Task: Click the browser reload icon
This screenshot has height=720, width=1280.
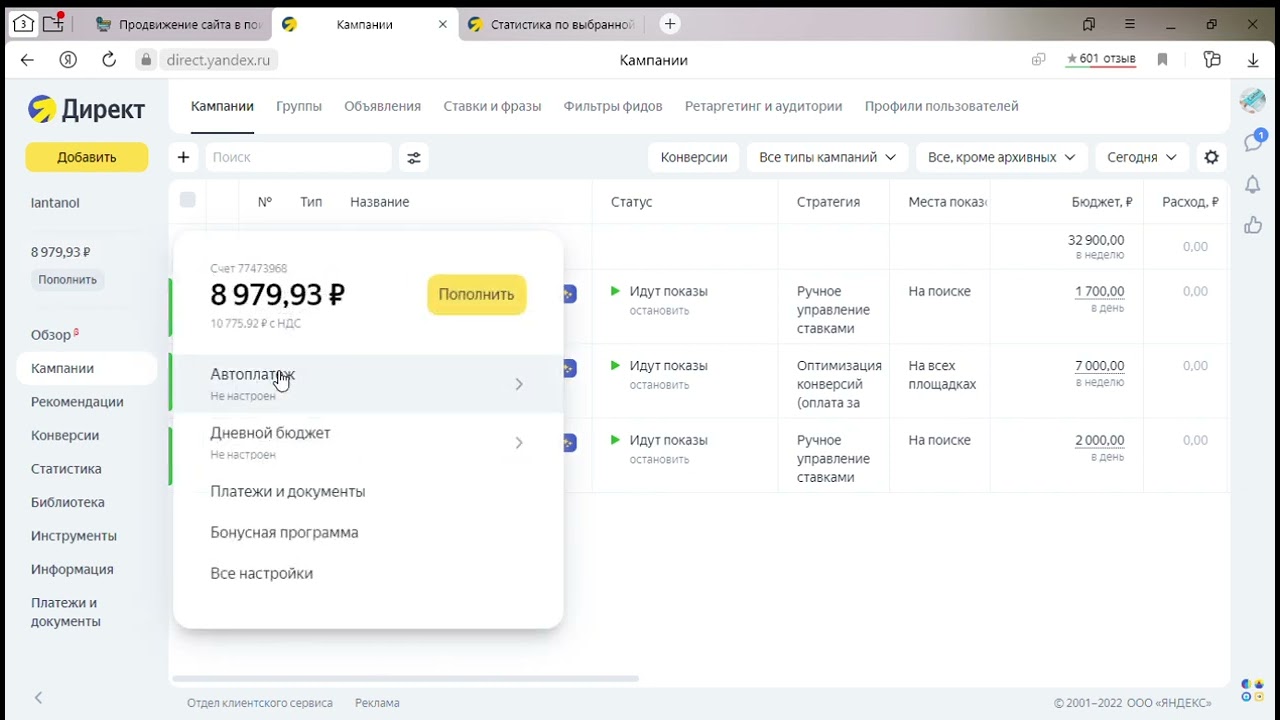Action: coord(109,60)
